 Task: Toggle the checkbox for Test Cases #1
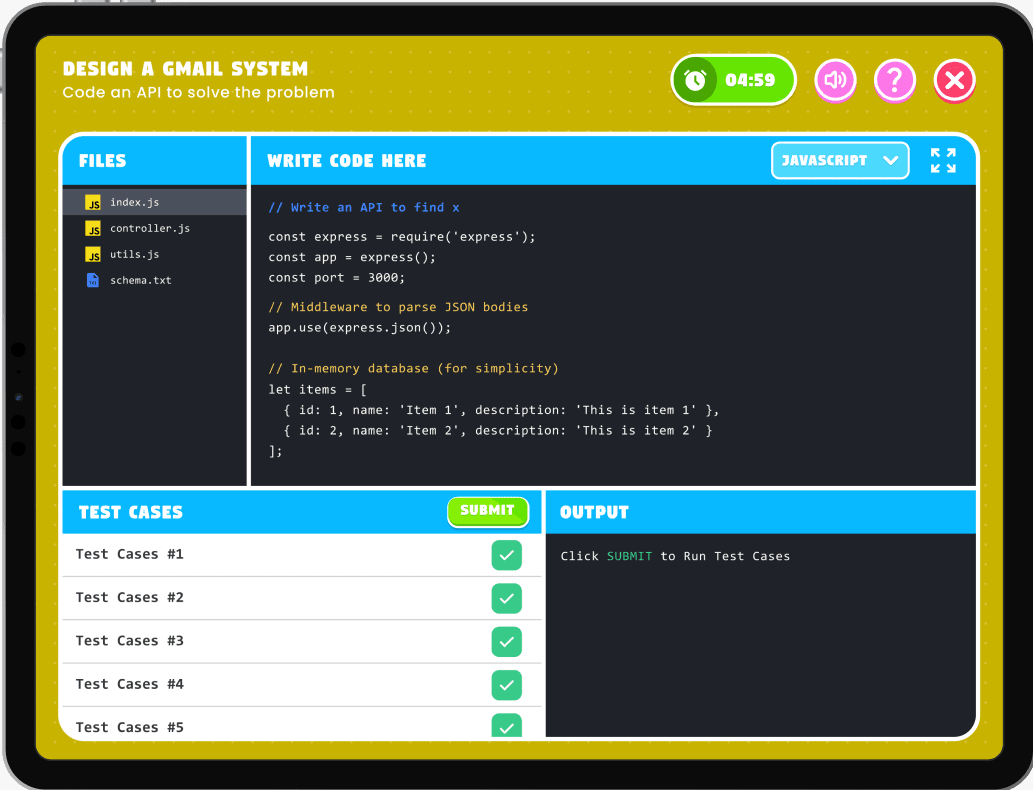(x=506, y=555)
